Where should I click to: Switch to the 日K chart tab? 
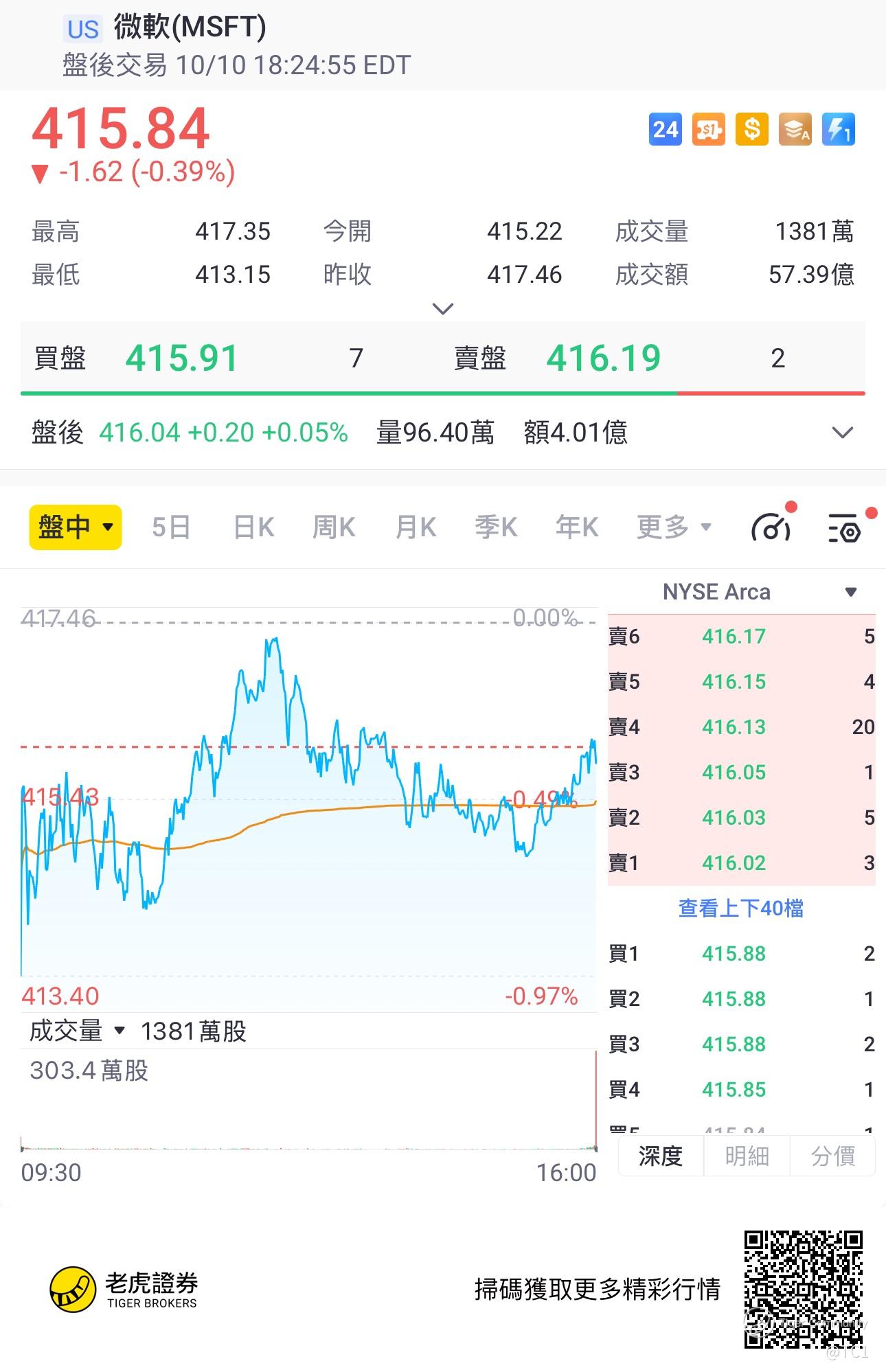(x=253, y=527)
